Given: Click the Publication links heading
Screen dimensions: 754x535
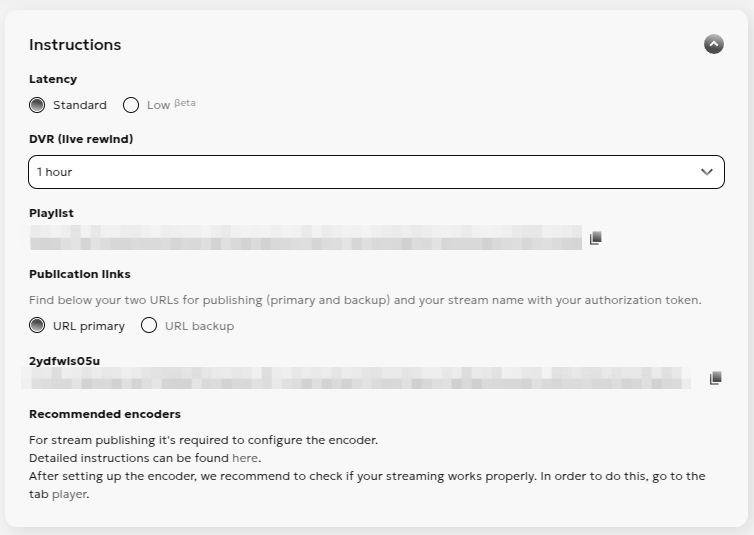Looking at the screenshot, I should 80,274.
